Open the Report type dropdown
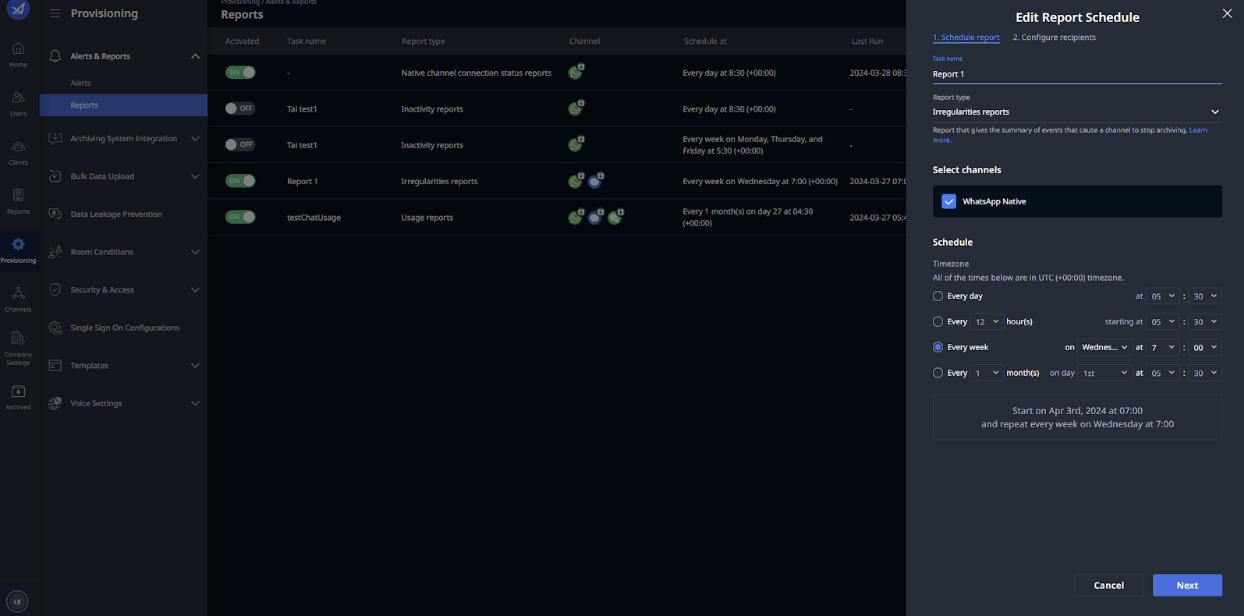 coord(1077,112)
